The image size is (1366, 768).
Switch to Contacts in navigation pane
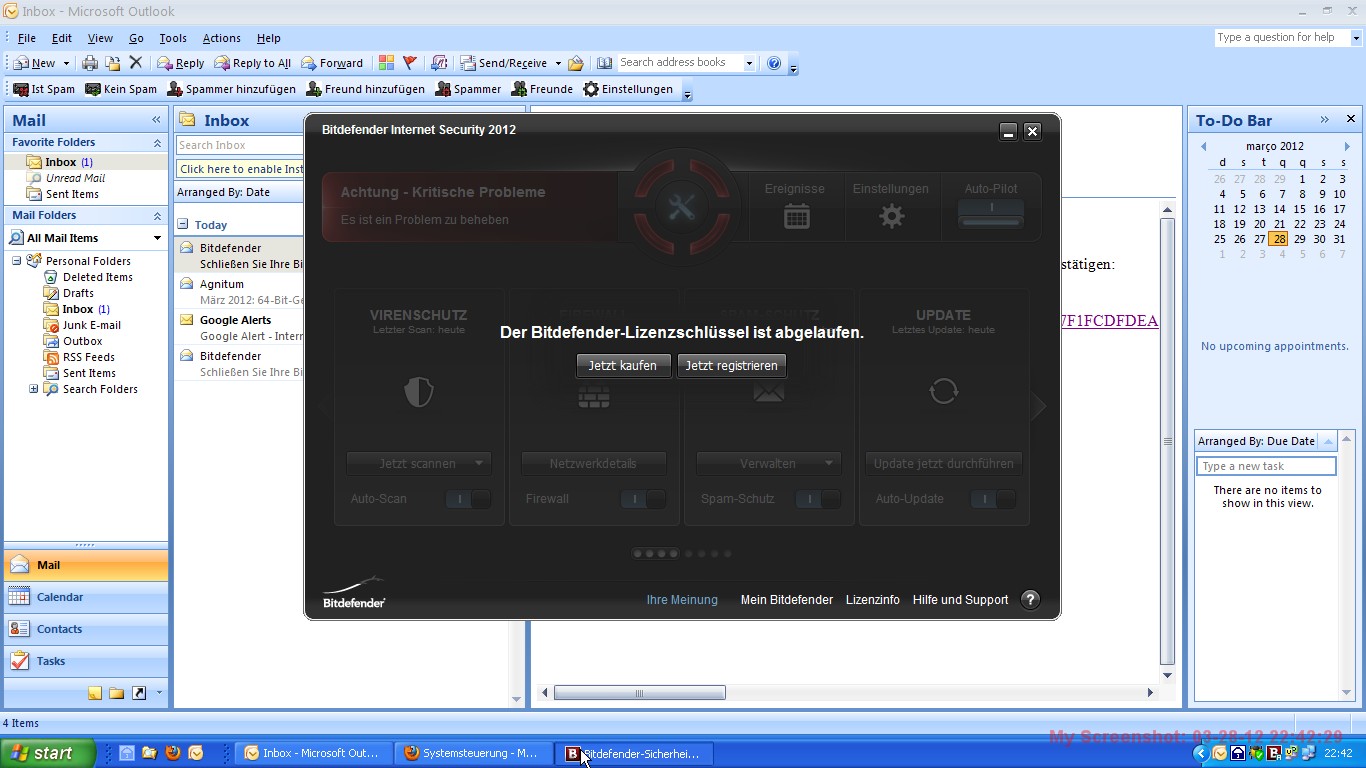(86, 629)
